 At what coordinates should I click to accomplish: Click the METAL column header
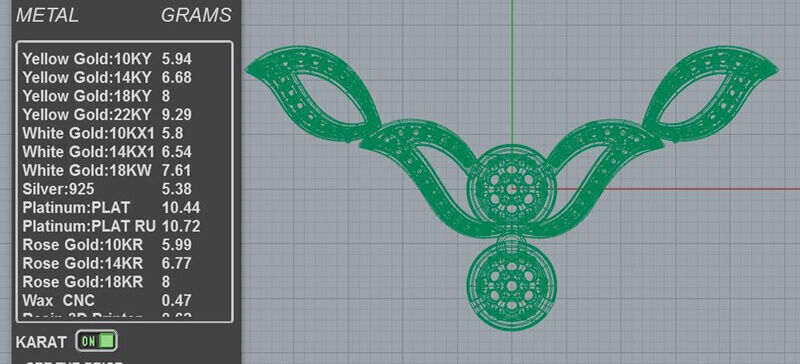47,15
